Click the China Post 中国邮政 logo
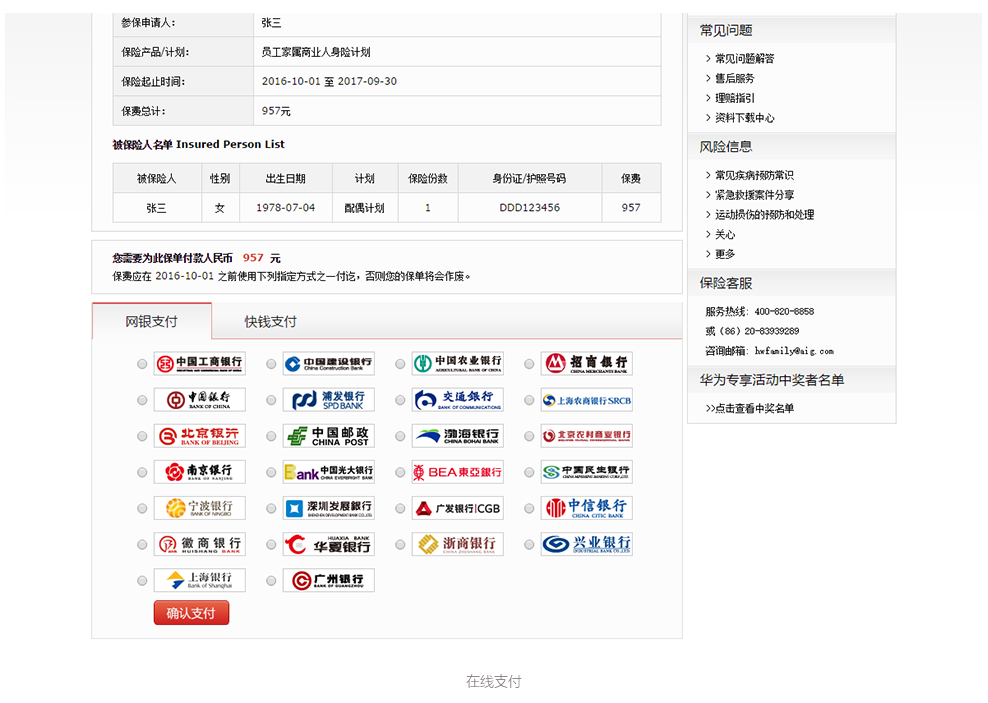Viewport: 988px width, 703px height. tap(328, 436)
